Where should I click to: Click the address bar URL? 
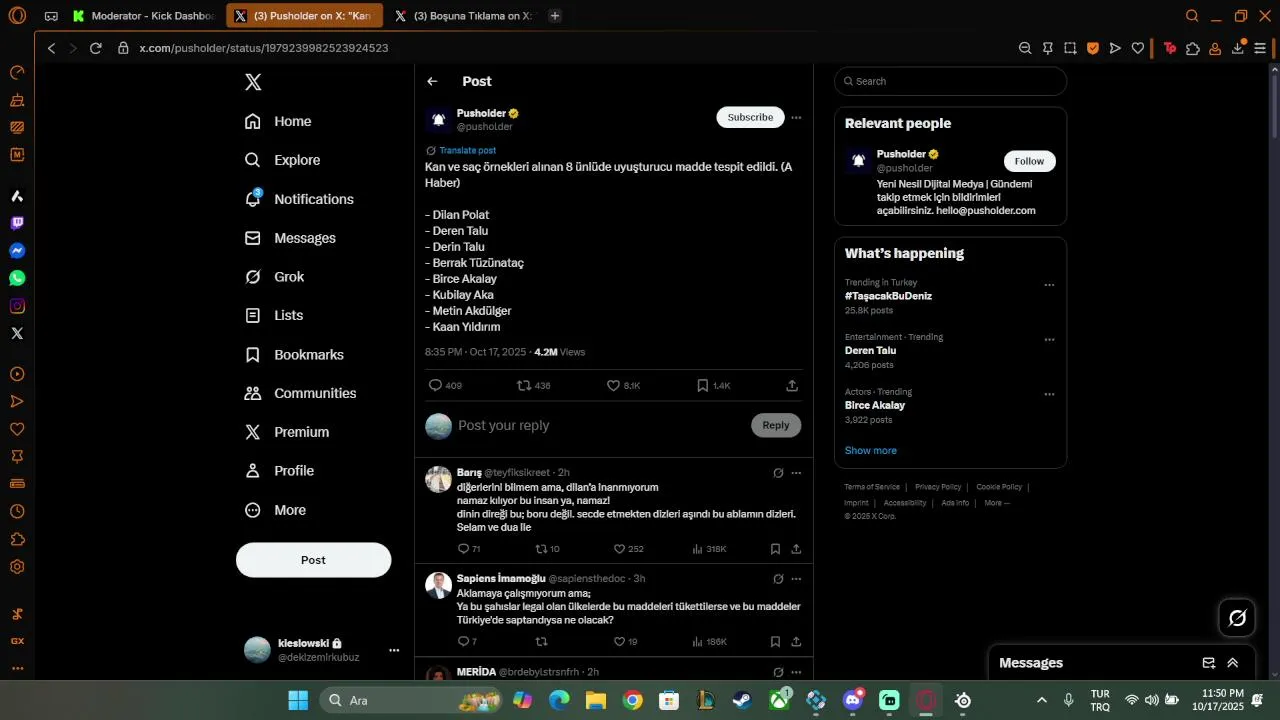pos(264,48)
